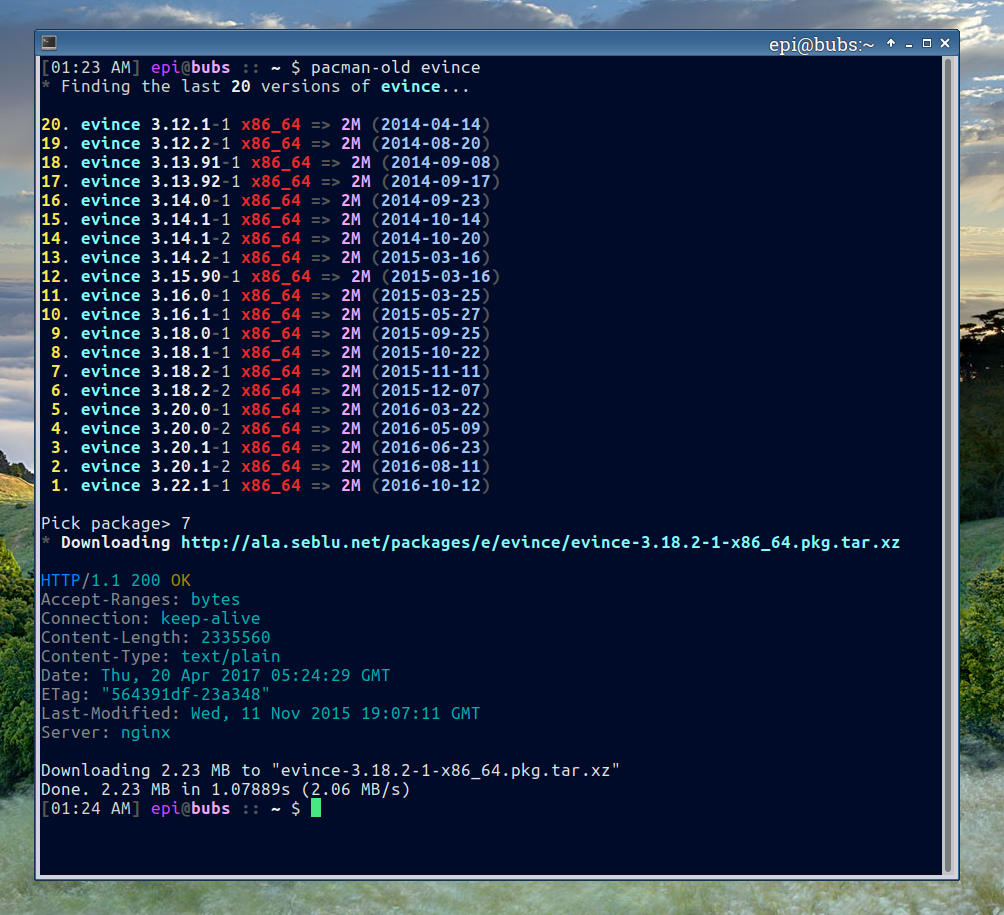Select row 12 evince 3.15.90-1
Viewport: 1004px width, 915px height.
tap(270, 277)
